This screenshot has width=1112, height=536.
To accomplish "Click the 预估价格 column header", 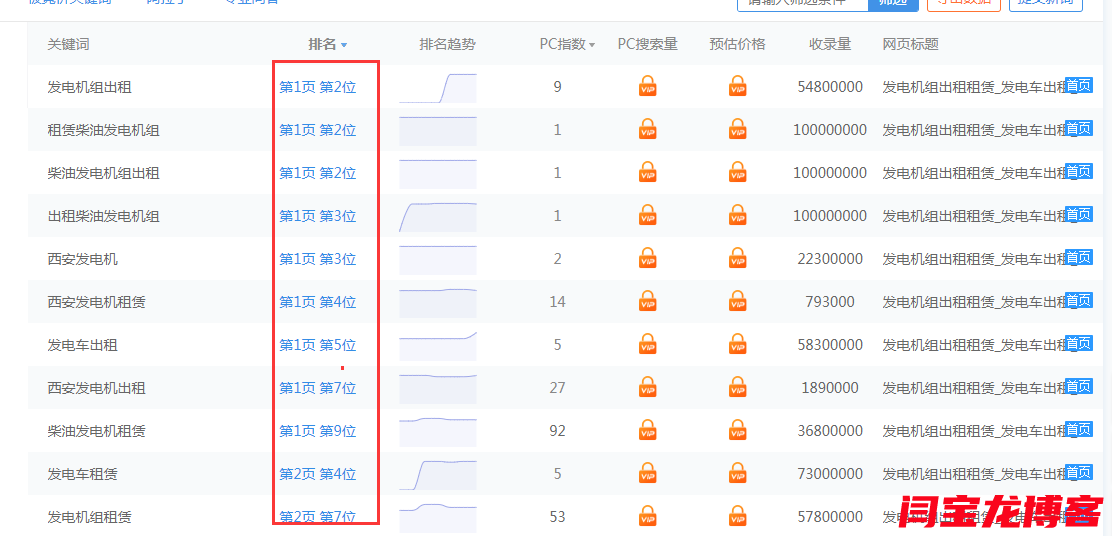I will coord(738,44).
